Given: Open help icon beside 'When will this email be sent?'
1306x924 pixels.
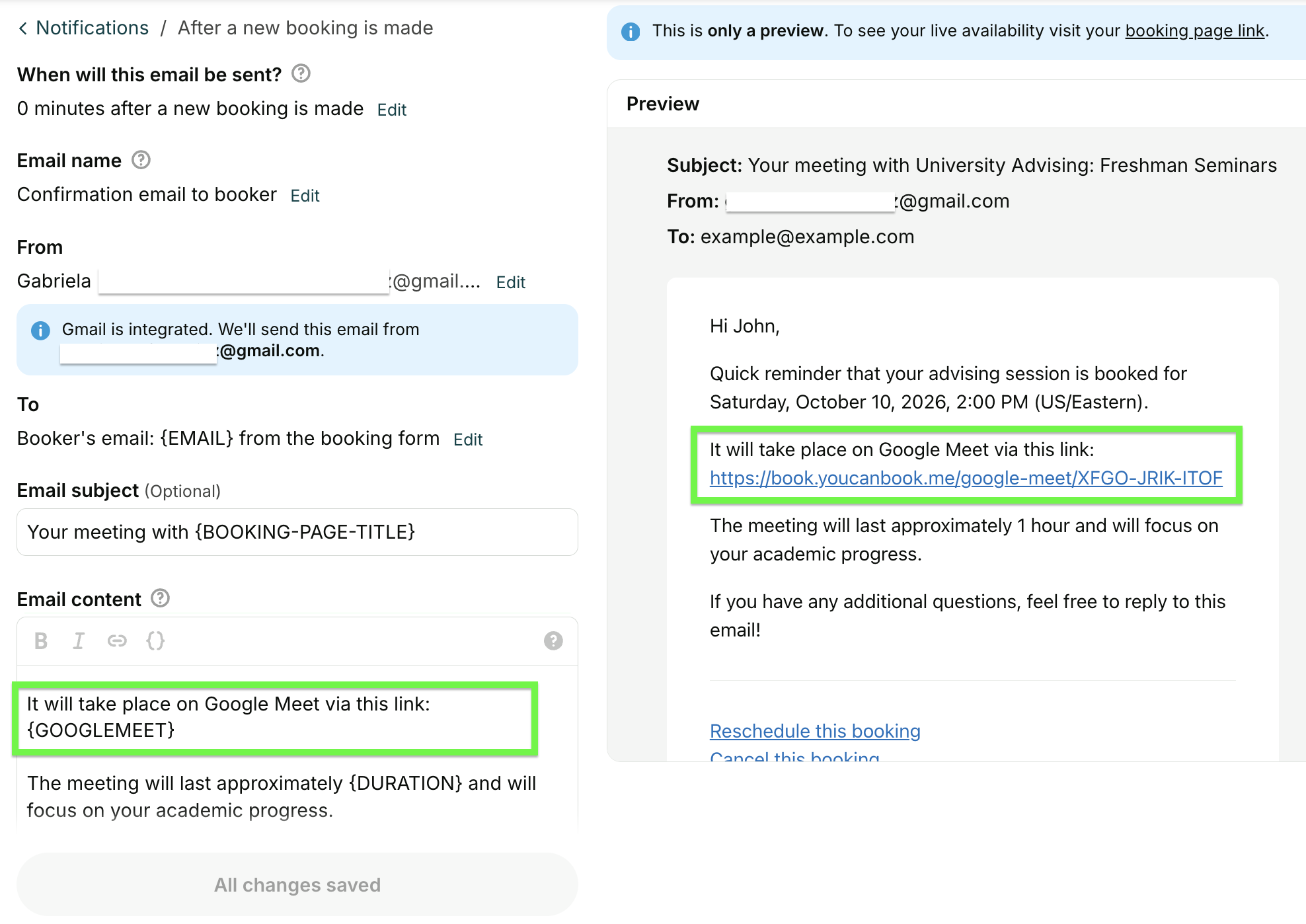Looking at the screenshot, I should coord(301,73).
